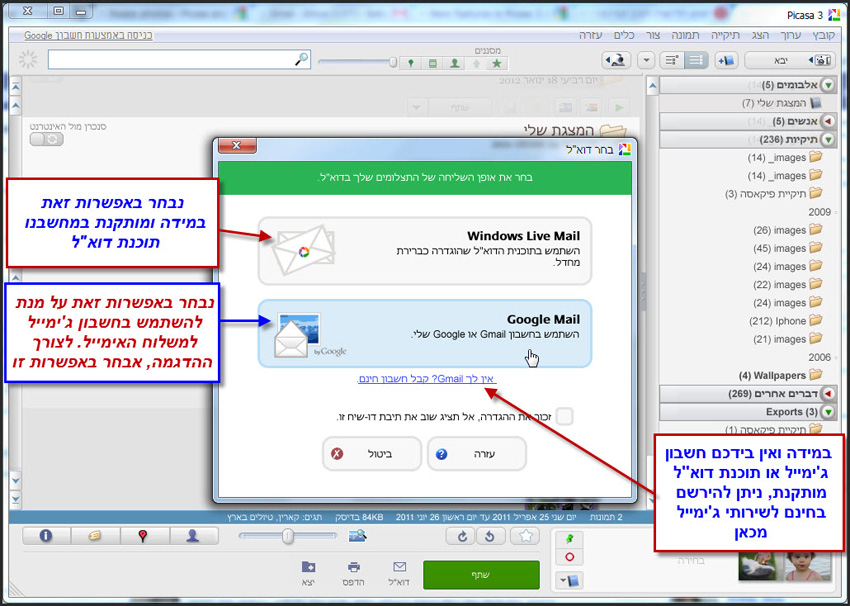The width and height of the screenshot is (850, 606).
Task: Expand the דברים אחרים section
Action: pos(828,394)
